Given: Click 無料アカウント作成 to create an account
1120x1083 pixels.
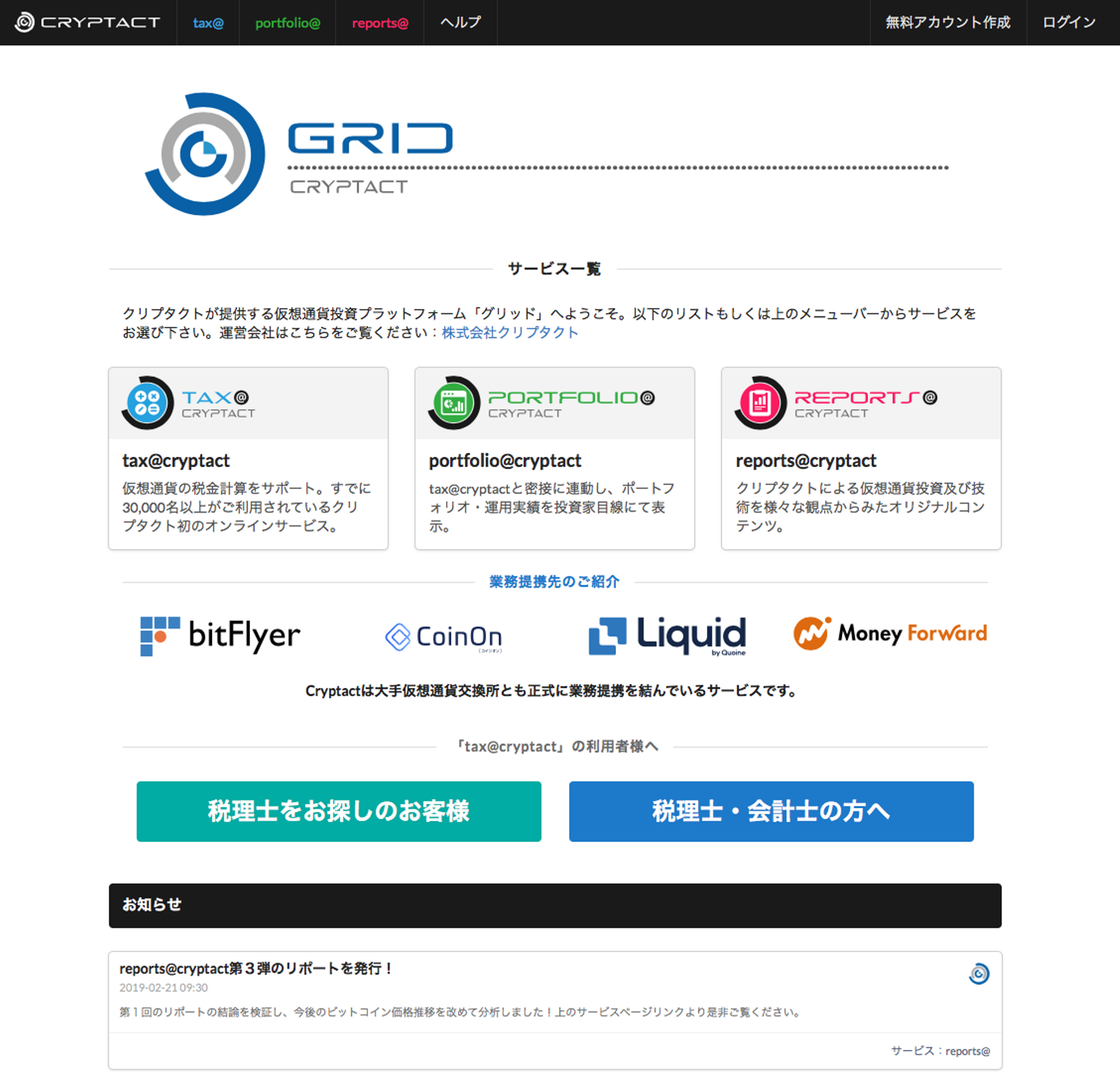Looking at the screenshot, I should pos(948,22).
